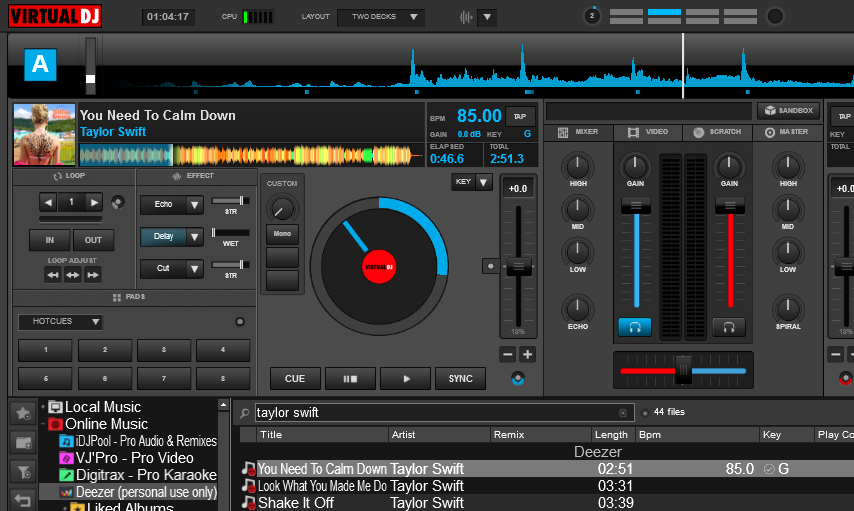This screenshot has width=854, height=511.
Task: Expand the Local Music tree node
Action: (43, 406)
